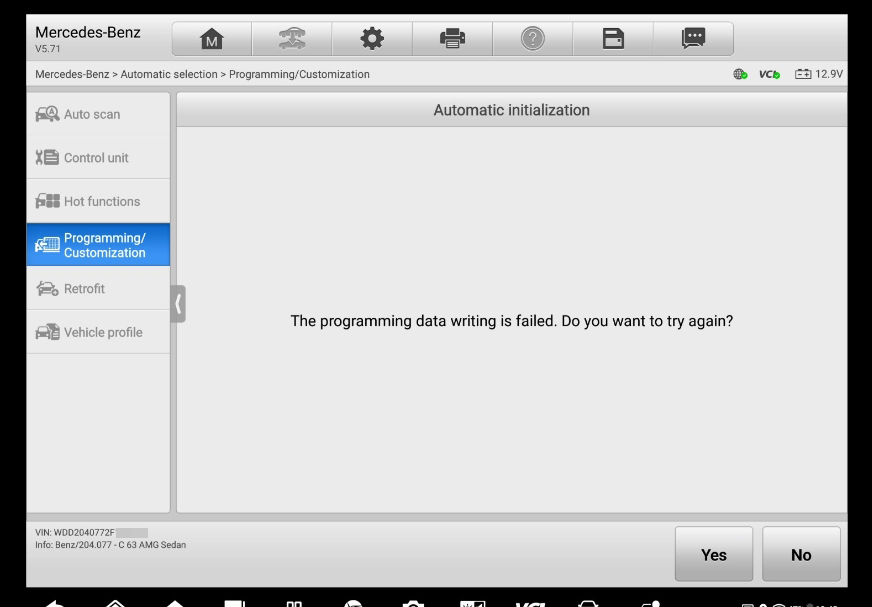Select Programming/Customization in sidebar
Viewport: 872px width, 607px height.
pos(98,245)
